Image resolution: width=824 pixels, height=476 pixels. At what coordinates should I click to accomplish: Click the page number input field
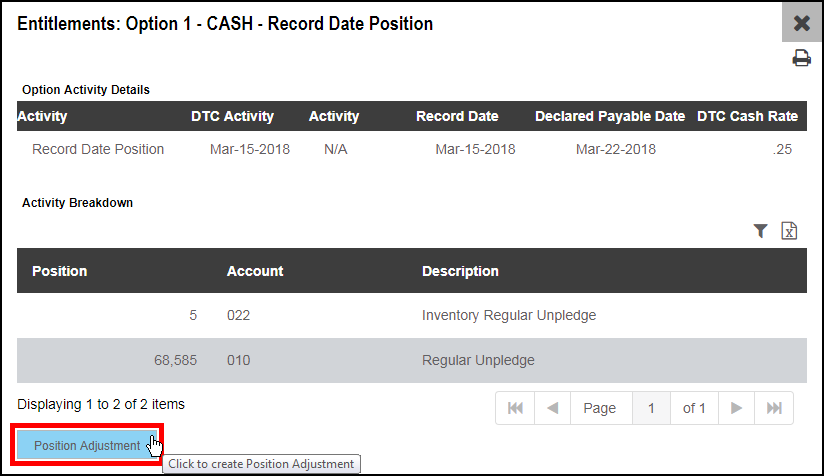651,408
